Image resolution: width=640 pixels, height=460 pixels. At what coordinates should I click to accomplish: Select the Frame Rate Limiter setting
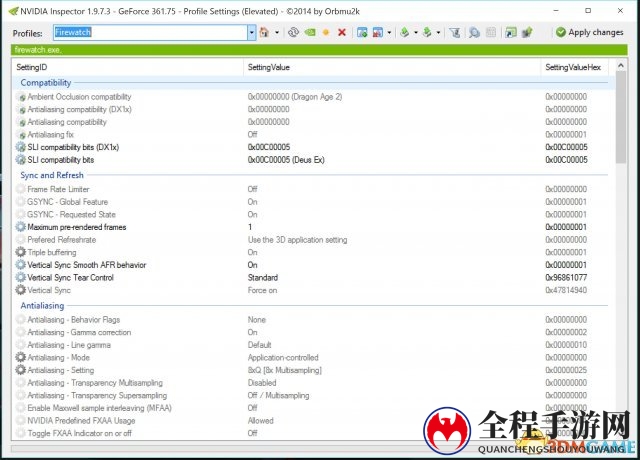[58, 189]
